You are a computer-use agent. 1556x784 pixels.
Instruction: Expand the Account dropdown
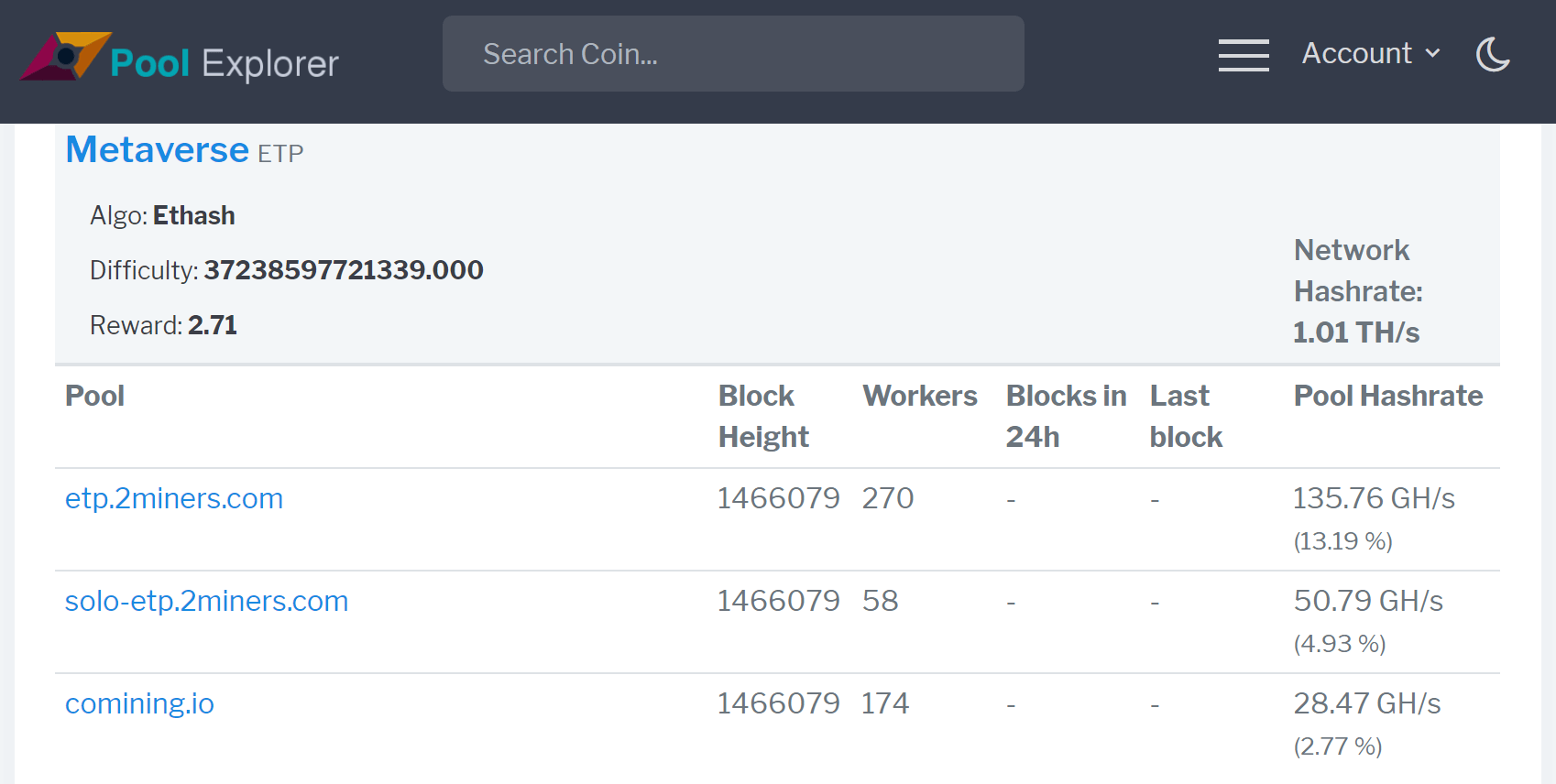click(x=1370, y=54)
